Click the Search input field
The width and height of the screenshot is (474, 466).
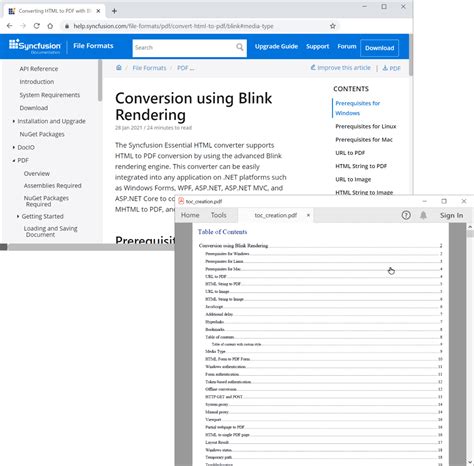(185, 48)
